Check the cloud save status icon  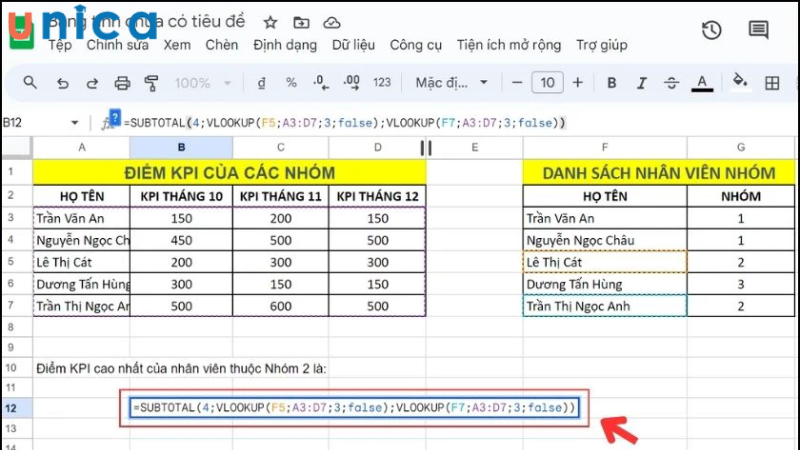(332, 22)
